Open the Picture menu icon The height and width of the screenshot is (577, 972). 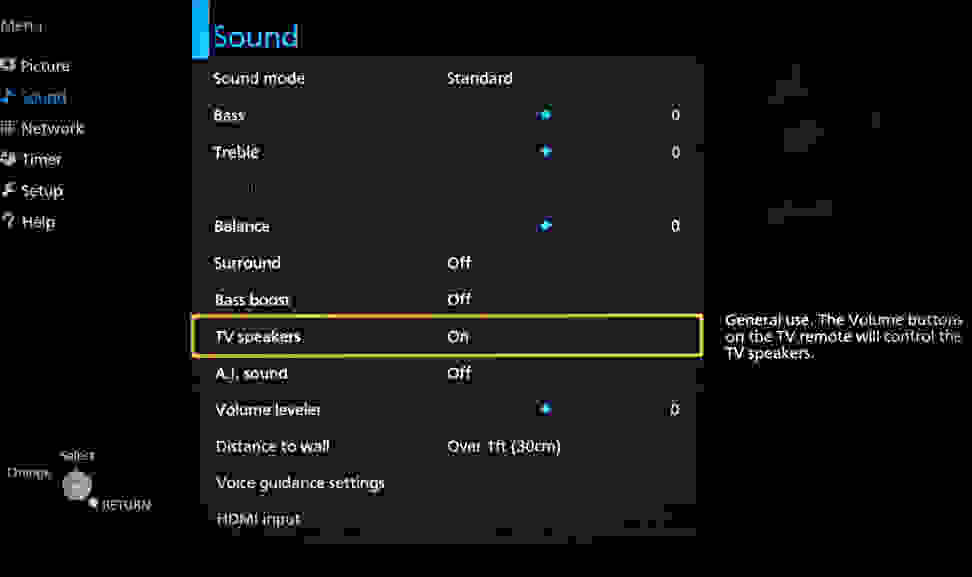pos(8,65)
